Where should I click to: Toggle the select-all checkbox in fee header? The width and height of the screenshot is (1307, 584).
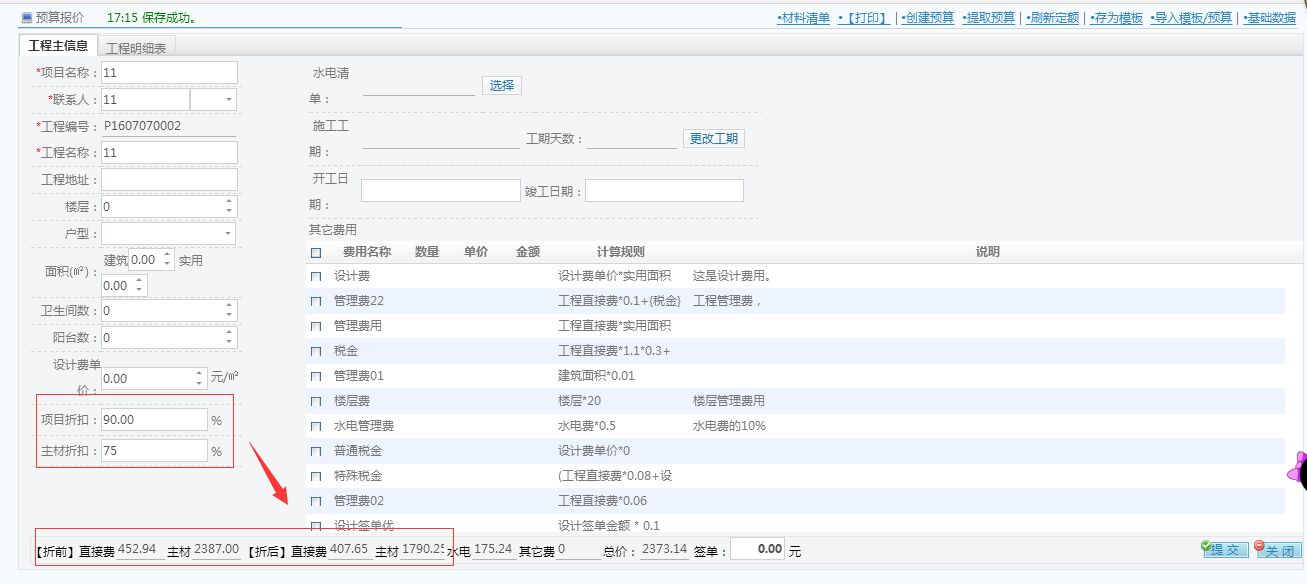click(316, 251)
